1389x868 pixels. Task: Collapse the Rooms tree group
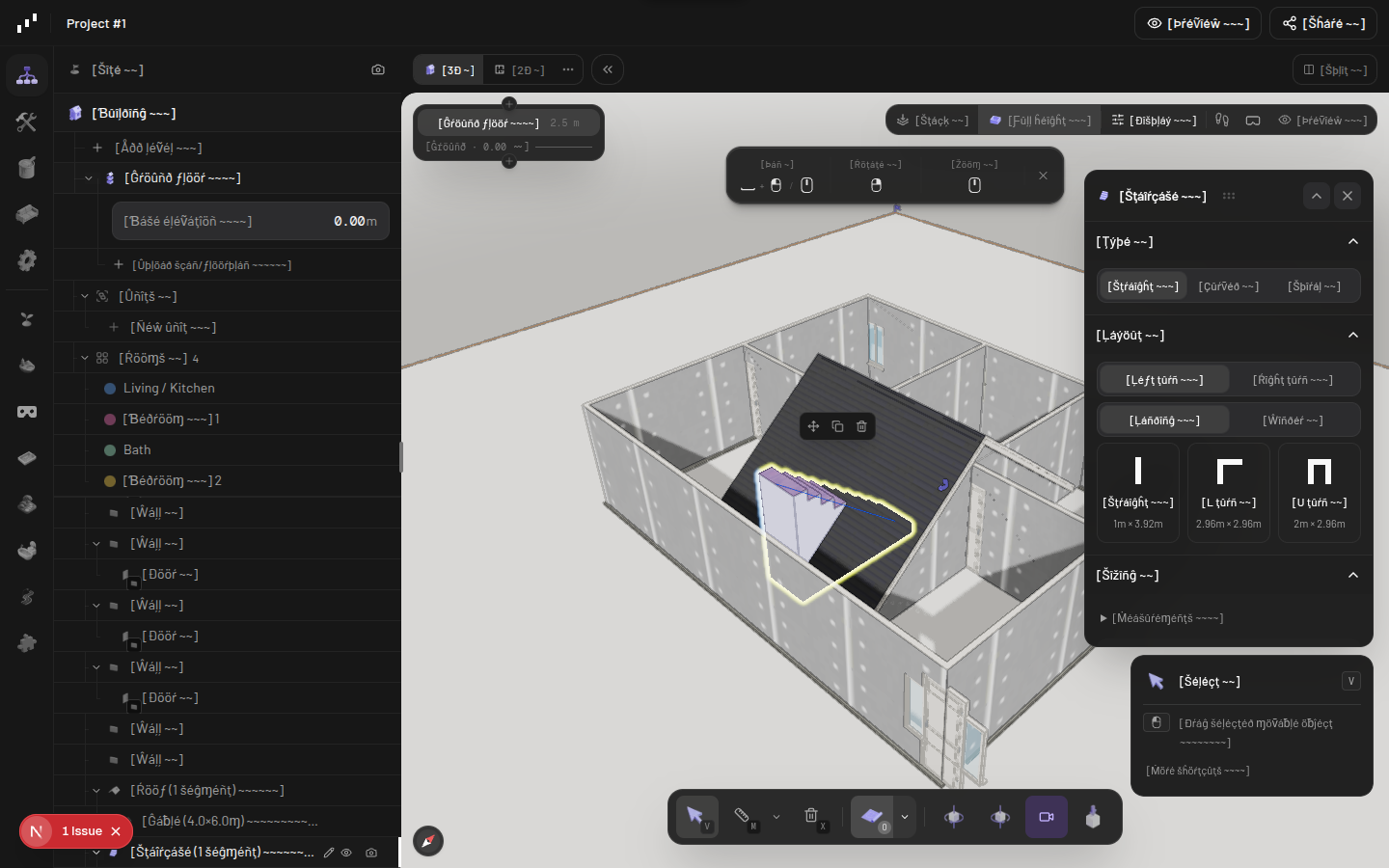(x=85, y=358)
